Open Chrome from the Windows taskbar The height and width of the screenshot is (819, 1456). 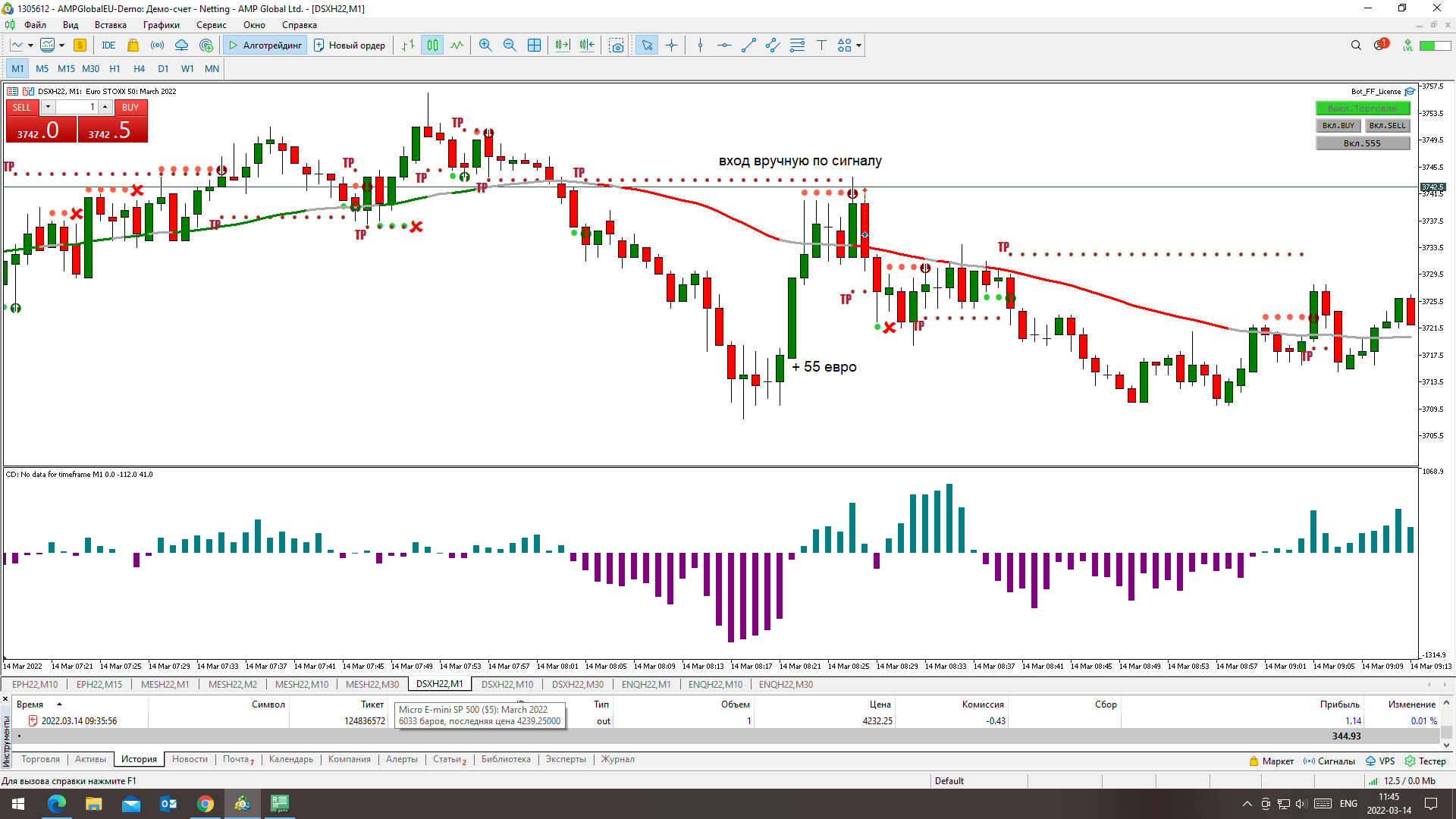pos(206,804)
